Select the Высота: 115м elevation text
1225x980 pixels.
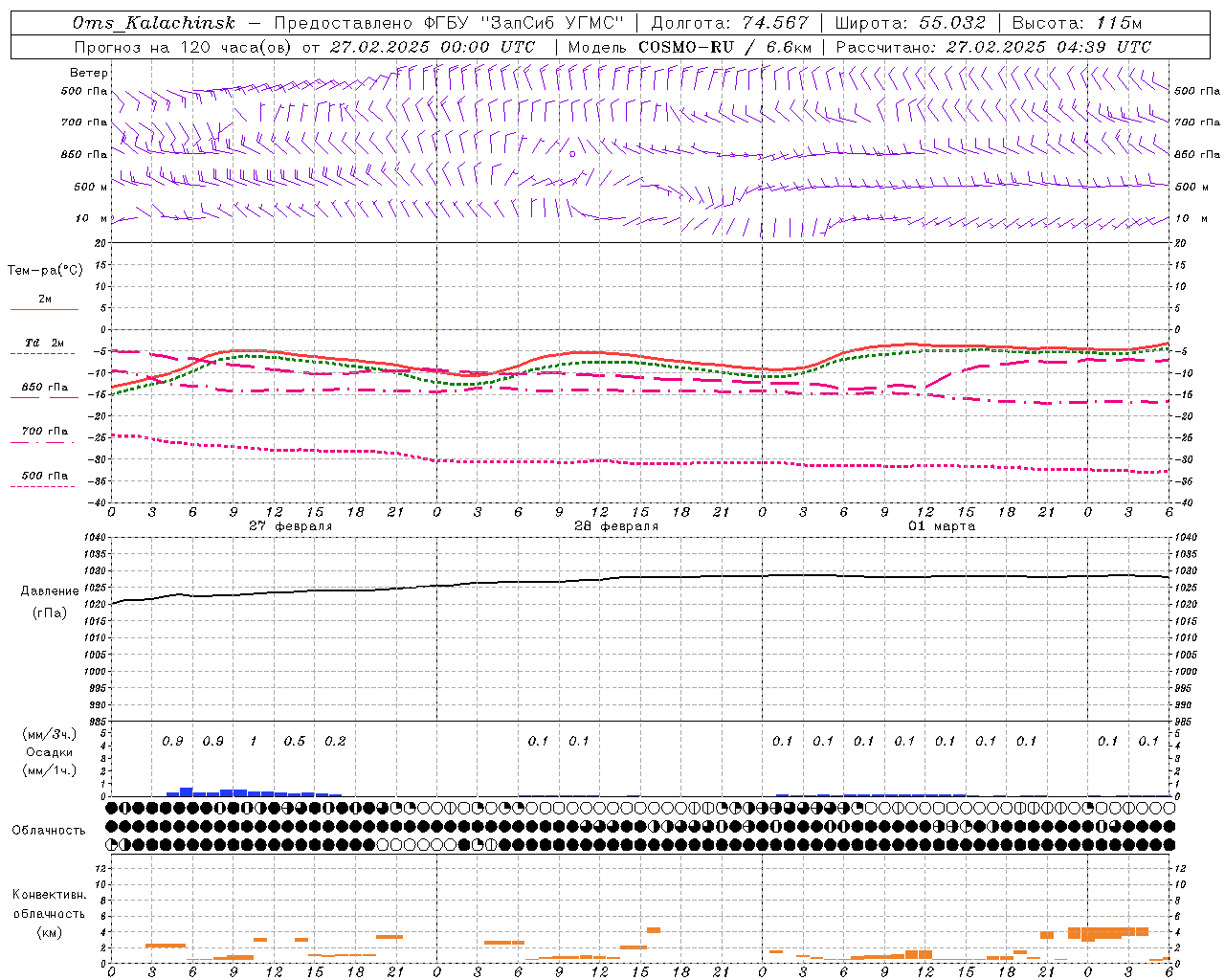coord(1077,23)
